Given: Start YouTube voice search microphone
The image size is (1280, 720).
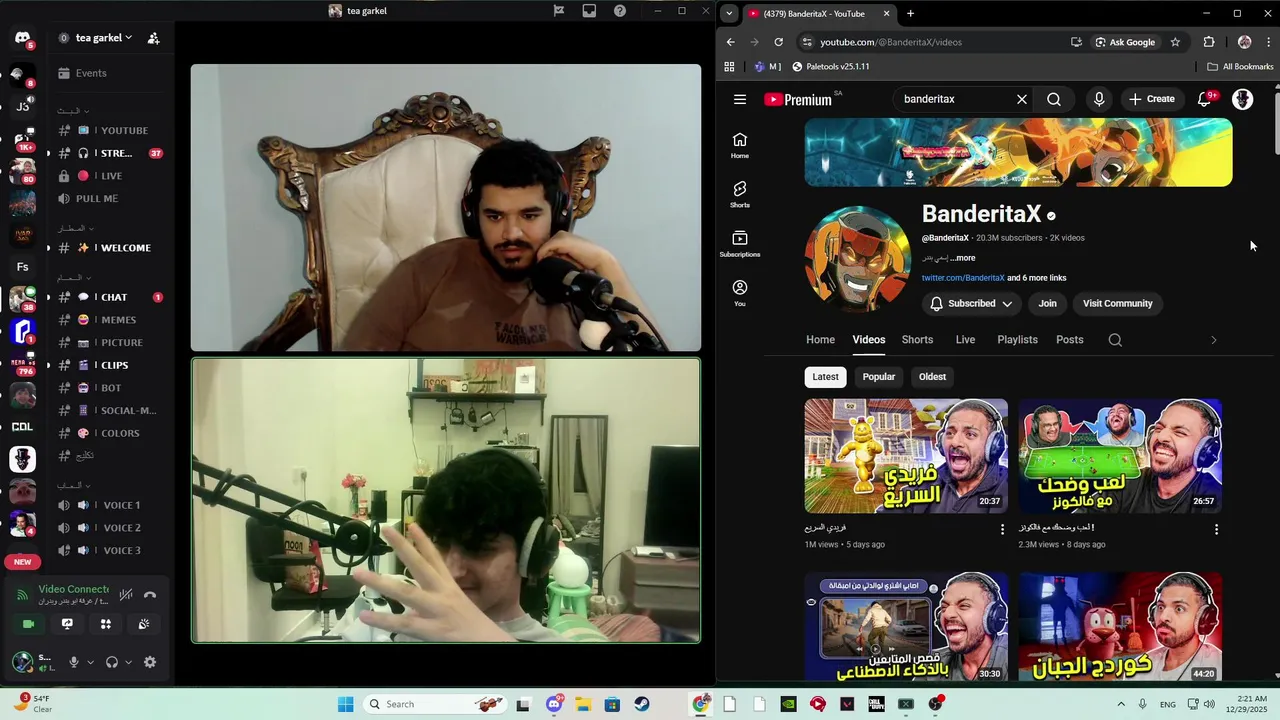Looking at the screenshot, I should [1099, 99].
